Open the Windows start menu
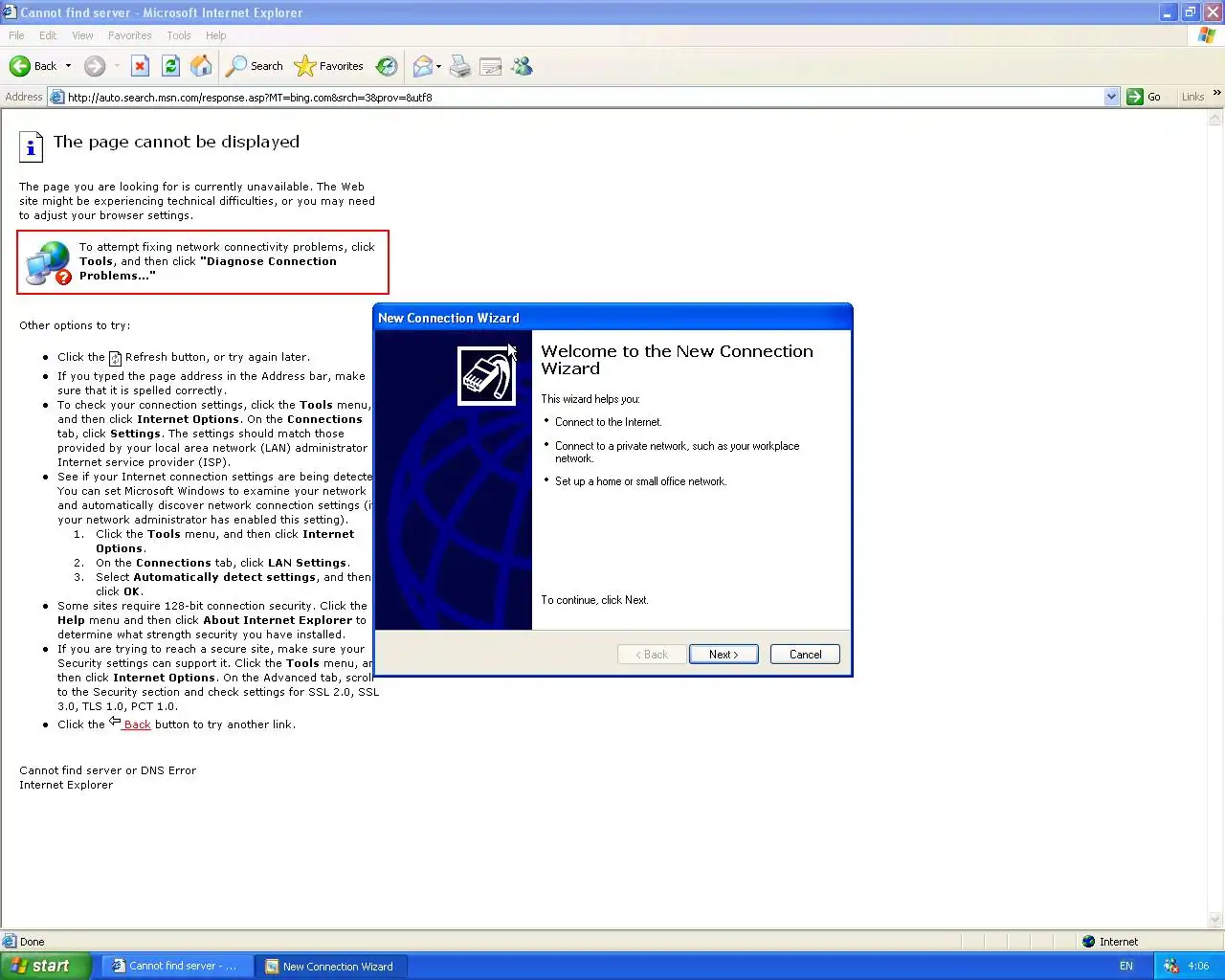Screen dimensions: 1225x980 (x=46, y=966)
